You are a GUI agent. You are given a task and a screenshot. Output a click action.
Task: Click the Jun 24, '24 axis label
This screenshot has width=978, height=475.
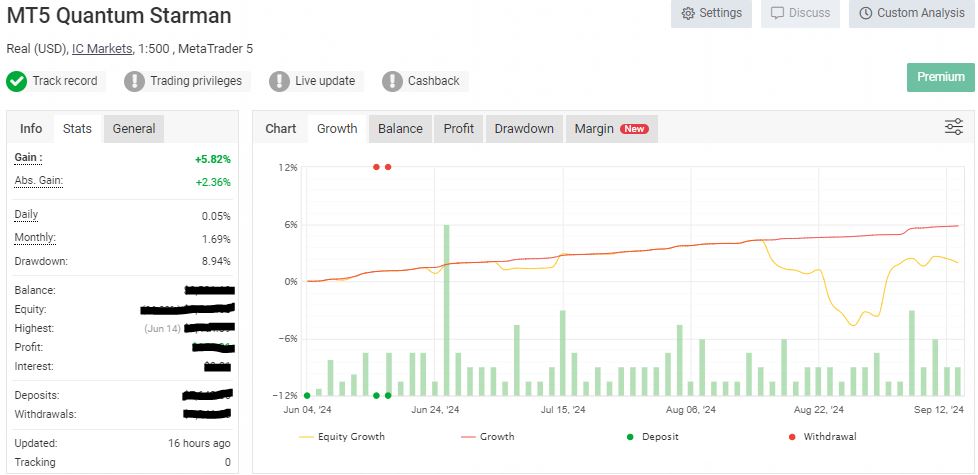pos(435,410)
